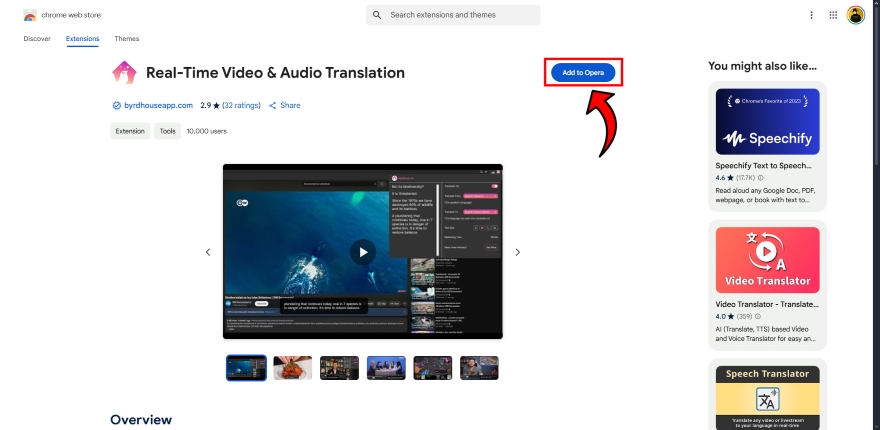Go to the next screenshot

click(517, 252)
